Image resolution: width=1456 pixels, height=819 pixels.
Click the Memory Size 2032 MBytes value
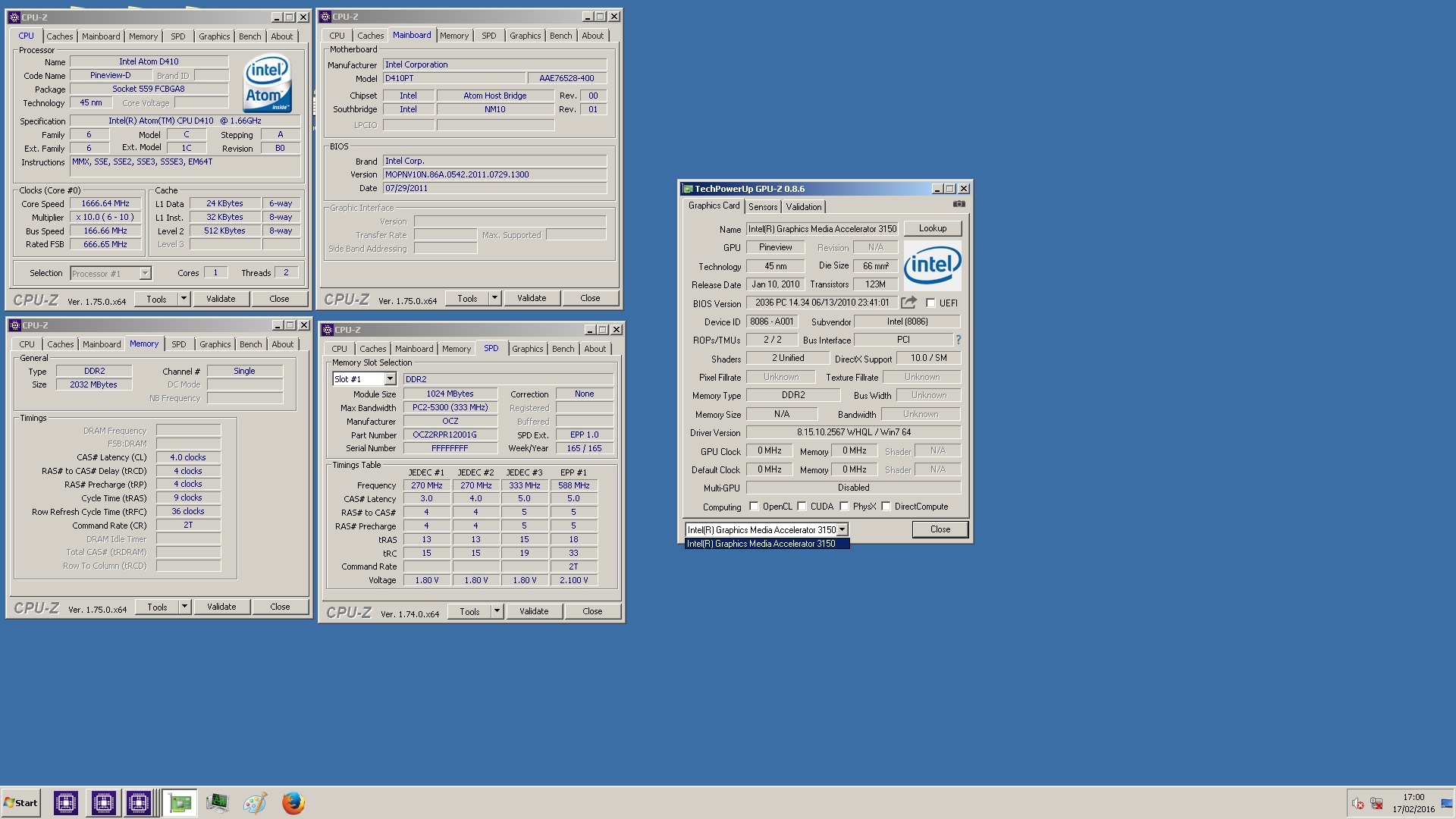coord(94,385)
